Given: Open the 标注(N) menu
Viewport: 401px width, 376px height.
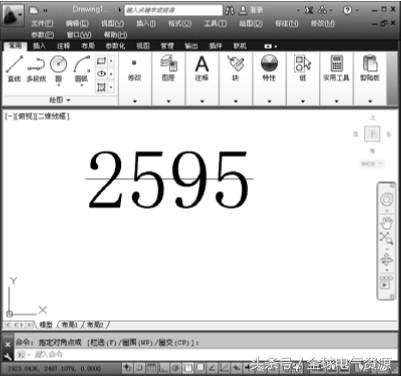Looking at the screenshot, I should point(287,23).
